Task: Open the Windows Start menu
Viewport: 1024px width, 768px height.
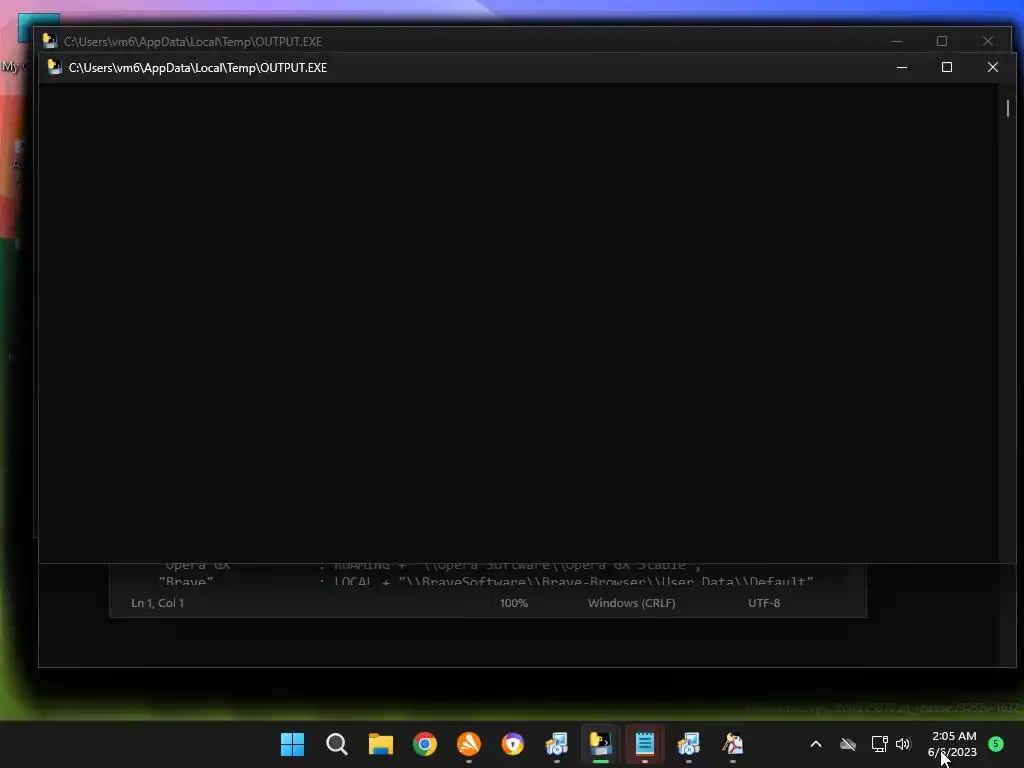Action: point(292,744)
